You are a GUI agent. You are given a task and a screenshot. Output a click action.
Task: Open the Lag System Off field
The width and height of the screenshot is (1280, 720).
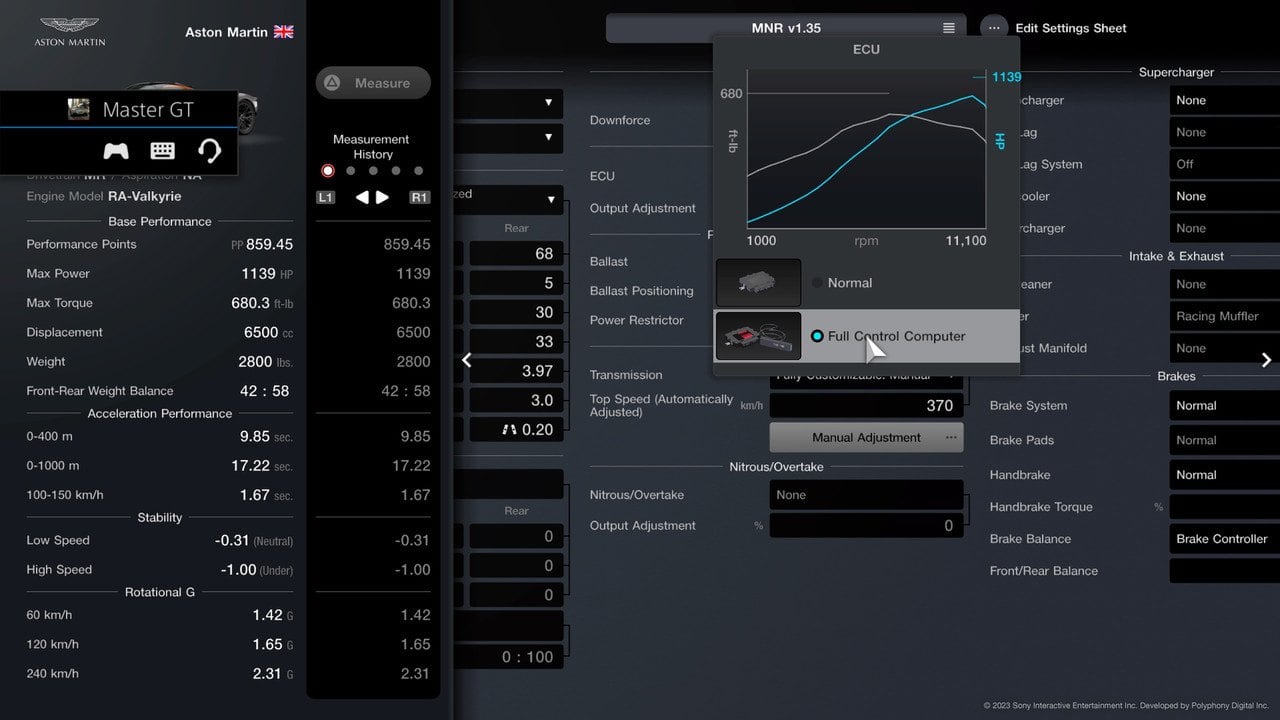1224,164
